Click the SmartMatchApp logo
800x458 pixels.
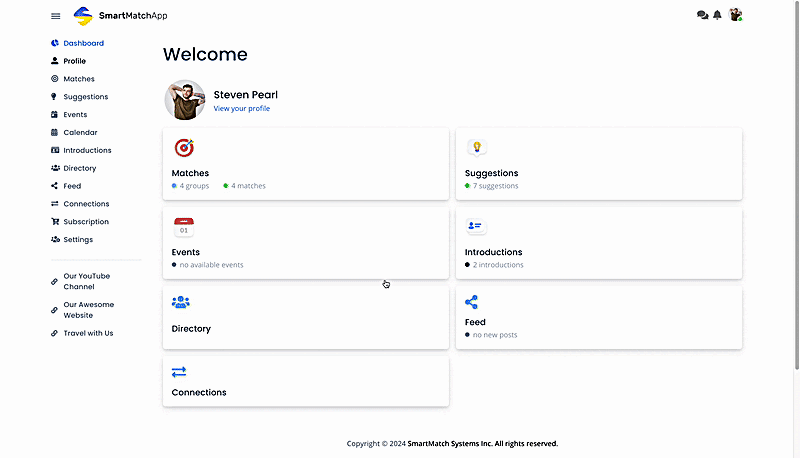pyautogui.click(x=120, y=16)
